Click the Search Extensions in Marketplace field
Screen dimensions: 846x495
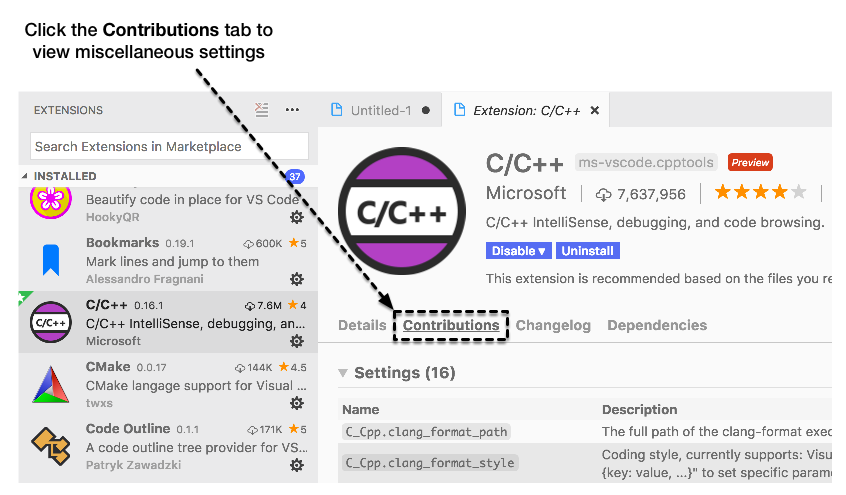tap(169, 146)
